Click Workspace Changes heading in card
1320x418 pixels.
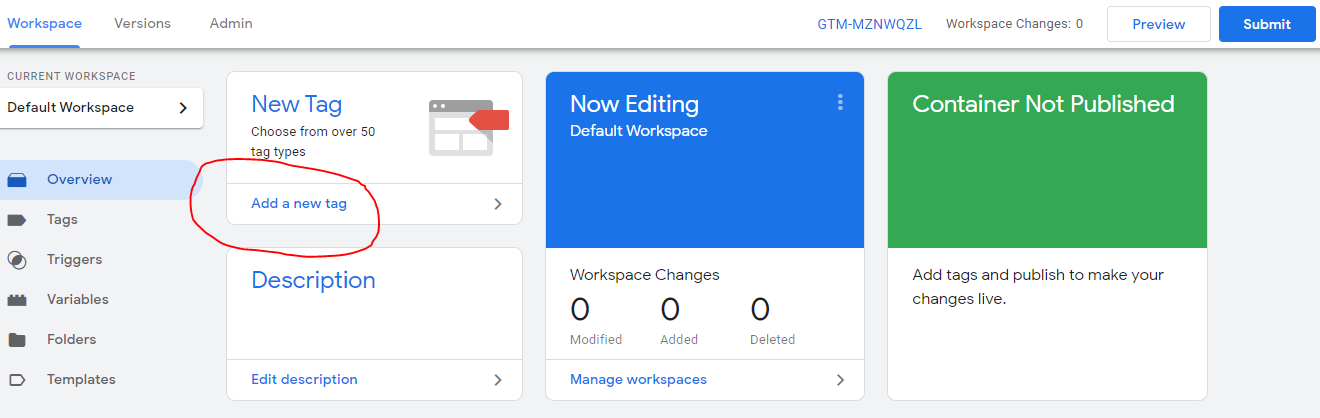tap(644, 275)
